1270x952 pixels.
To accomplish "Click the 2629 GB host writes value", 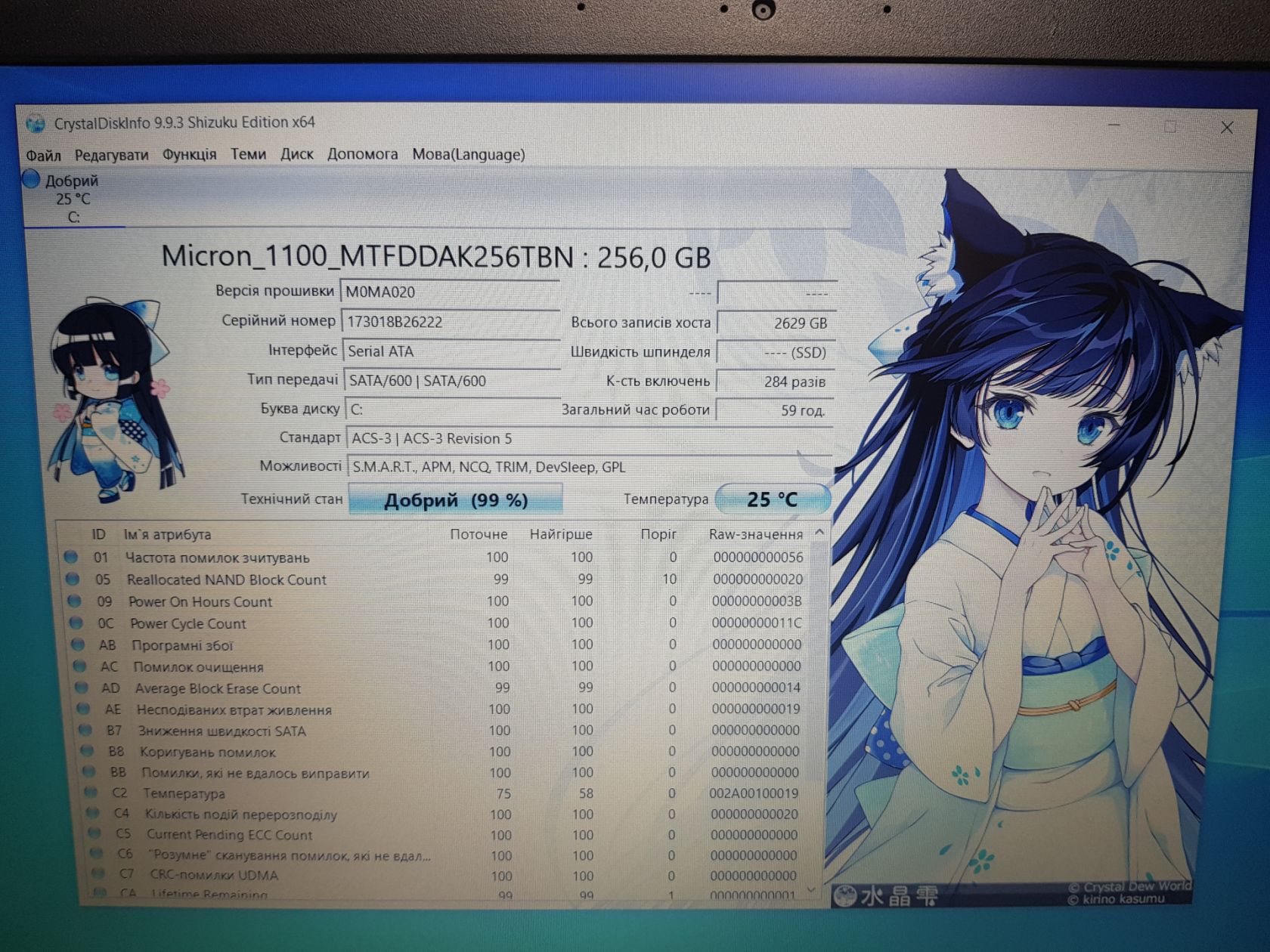I will coord(776,323).
